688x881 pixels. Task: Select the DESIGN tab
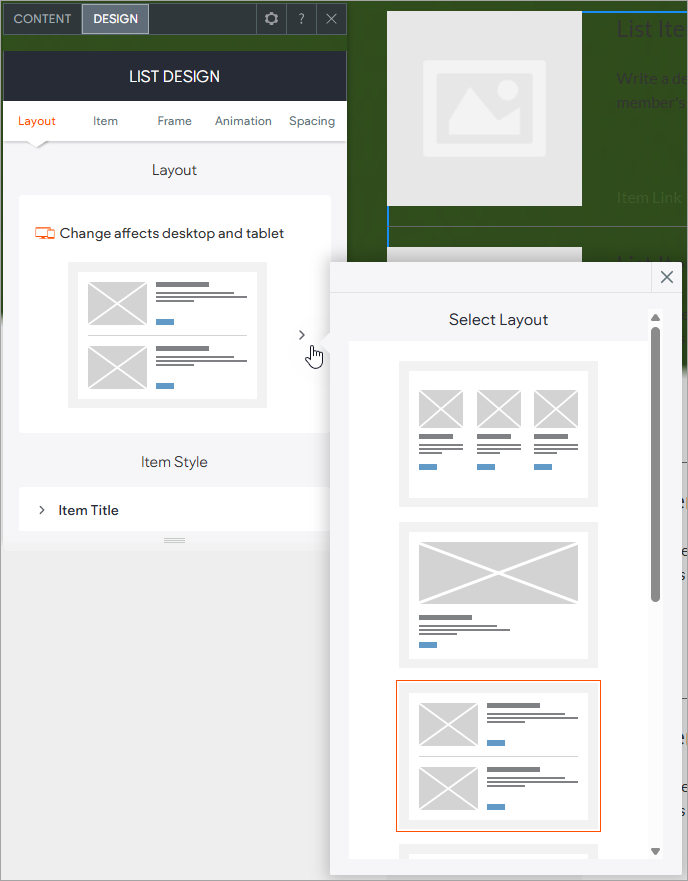coord(115,19)
